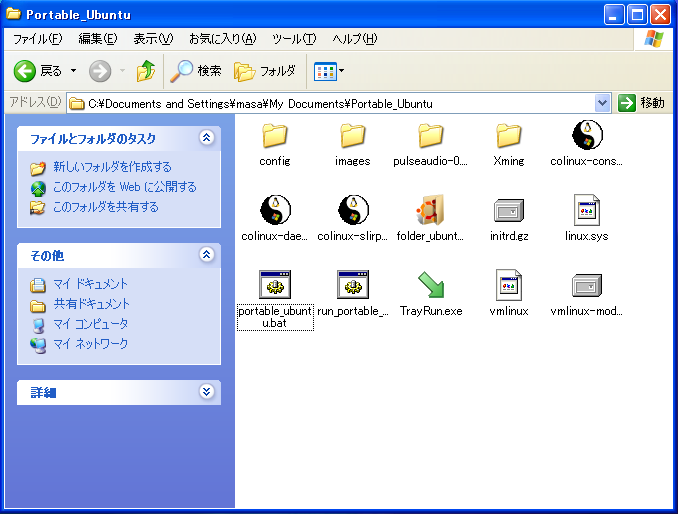This screenshot has width=678, height=514.
Task: Open the address bar dropdown arrow
Action: 602,103
